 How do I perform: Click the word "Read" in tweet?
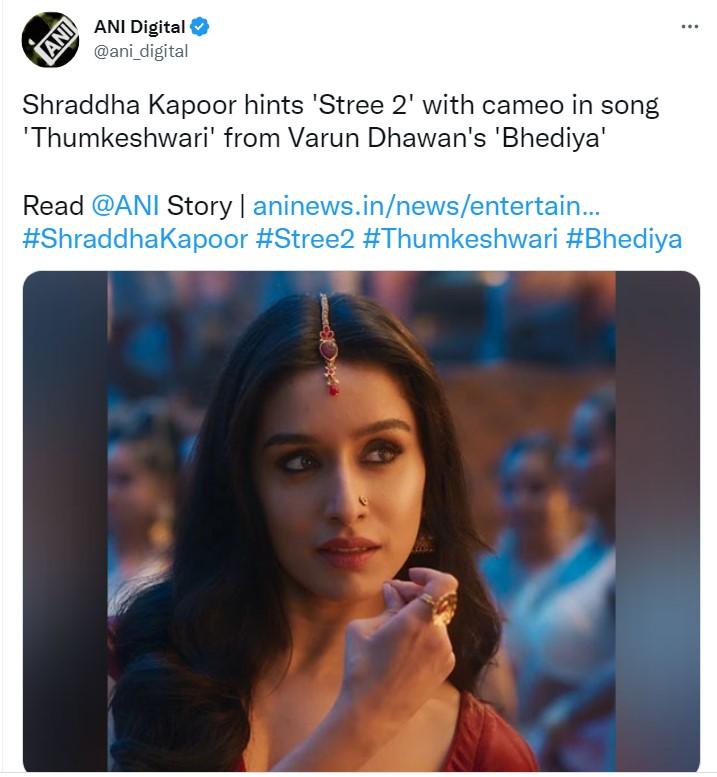point(52,206)
